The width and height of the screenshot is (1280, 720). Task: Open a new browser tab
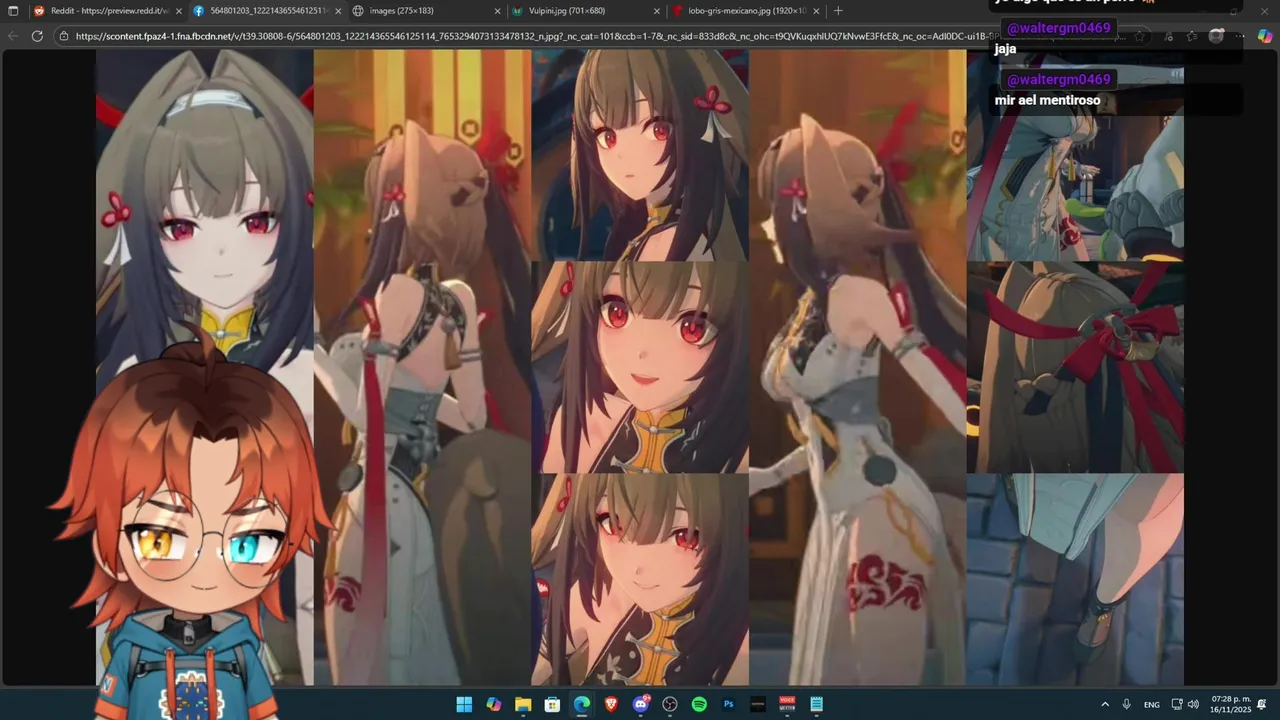pyautogui.click(x=838, y=11)
